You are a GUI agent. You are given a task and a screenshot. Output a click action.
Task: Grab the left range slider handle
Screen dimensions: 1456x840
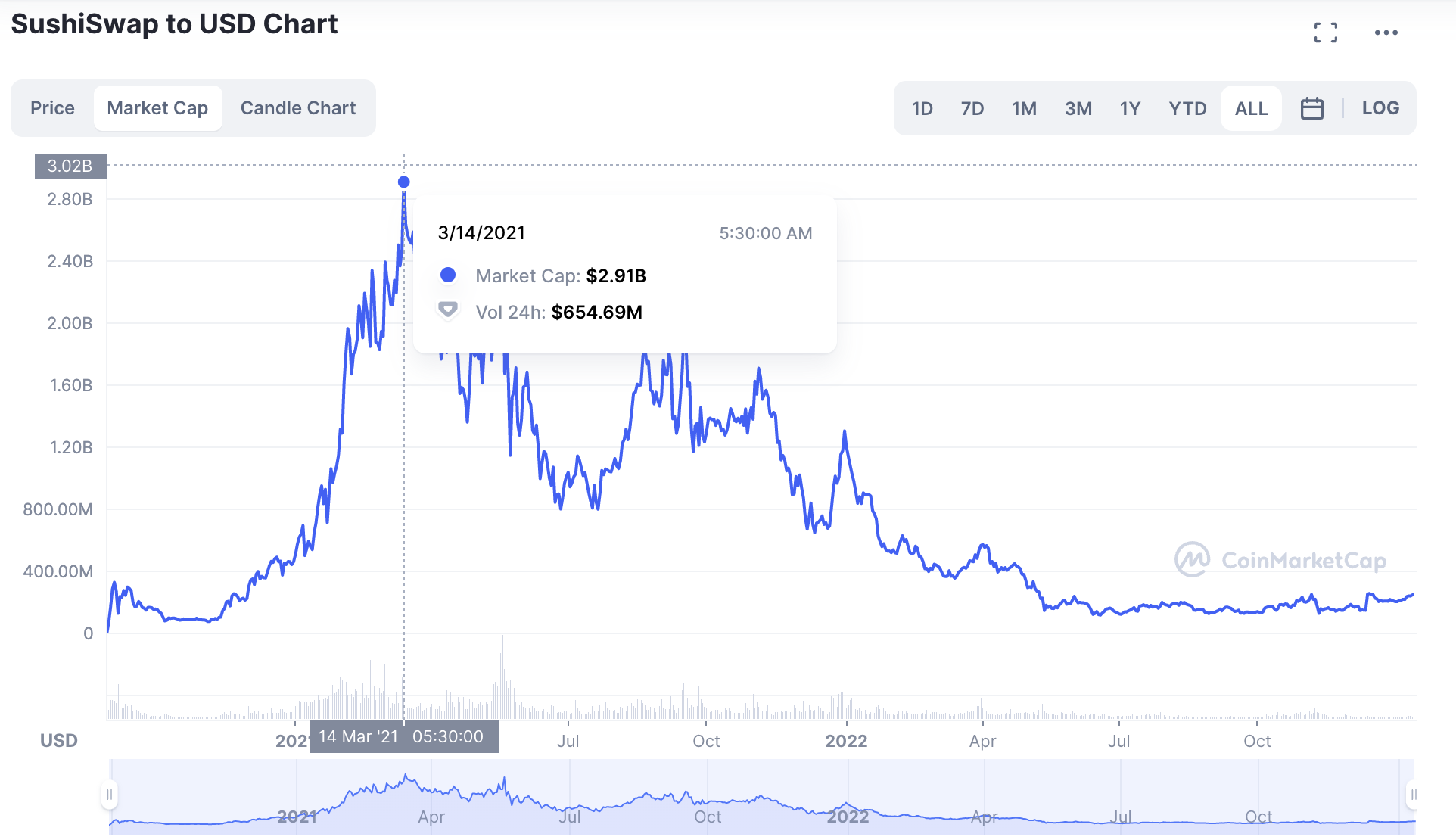110,795
